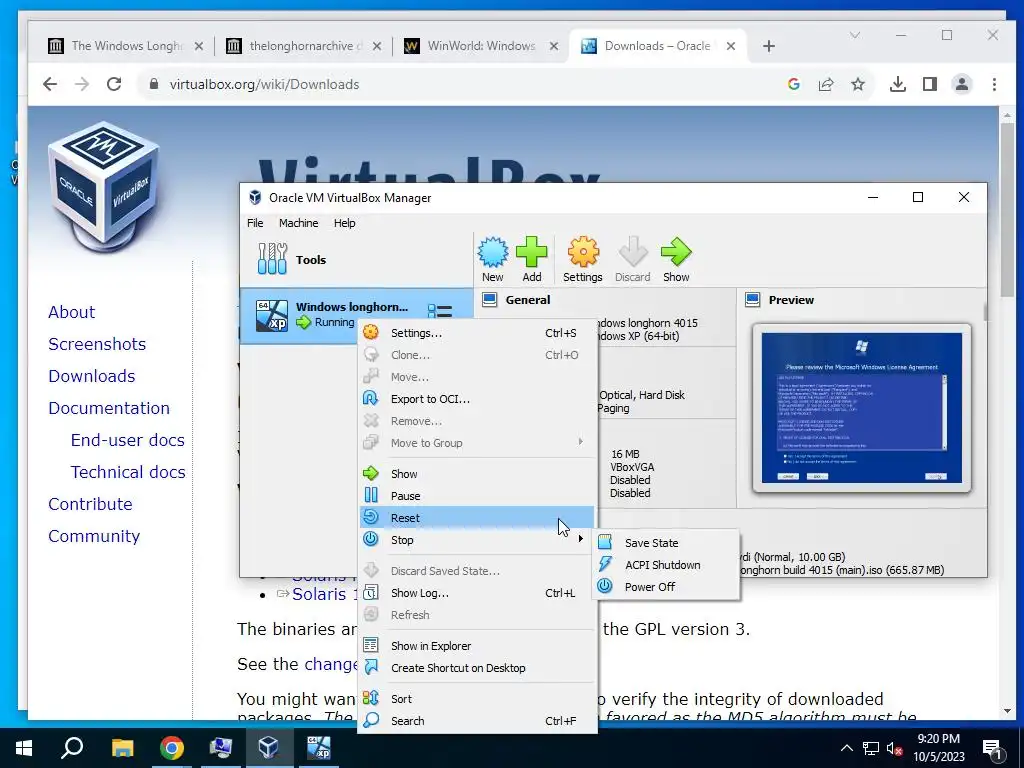Open Chrome three-dot menu
This screenshot has height=768, width=1024.
coord(994,84)
